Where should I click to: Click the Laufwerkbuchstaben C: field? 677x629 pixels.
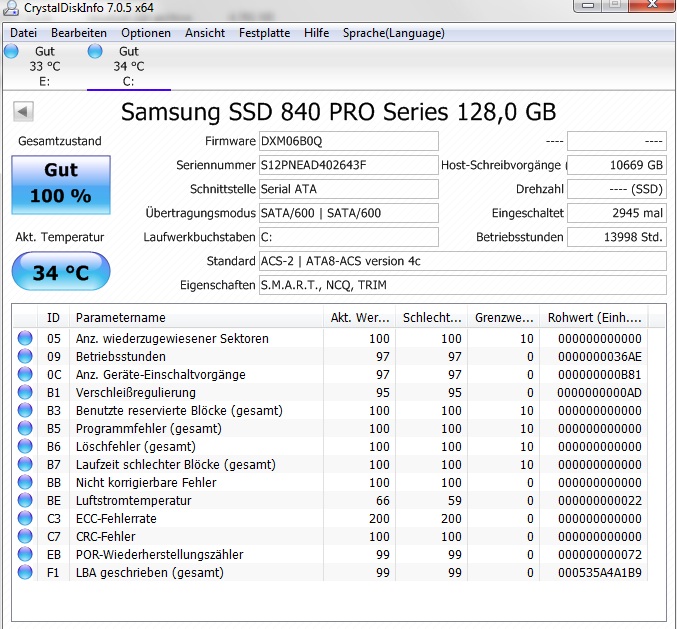[349, 237]
